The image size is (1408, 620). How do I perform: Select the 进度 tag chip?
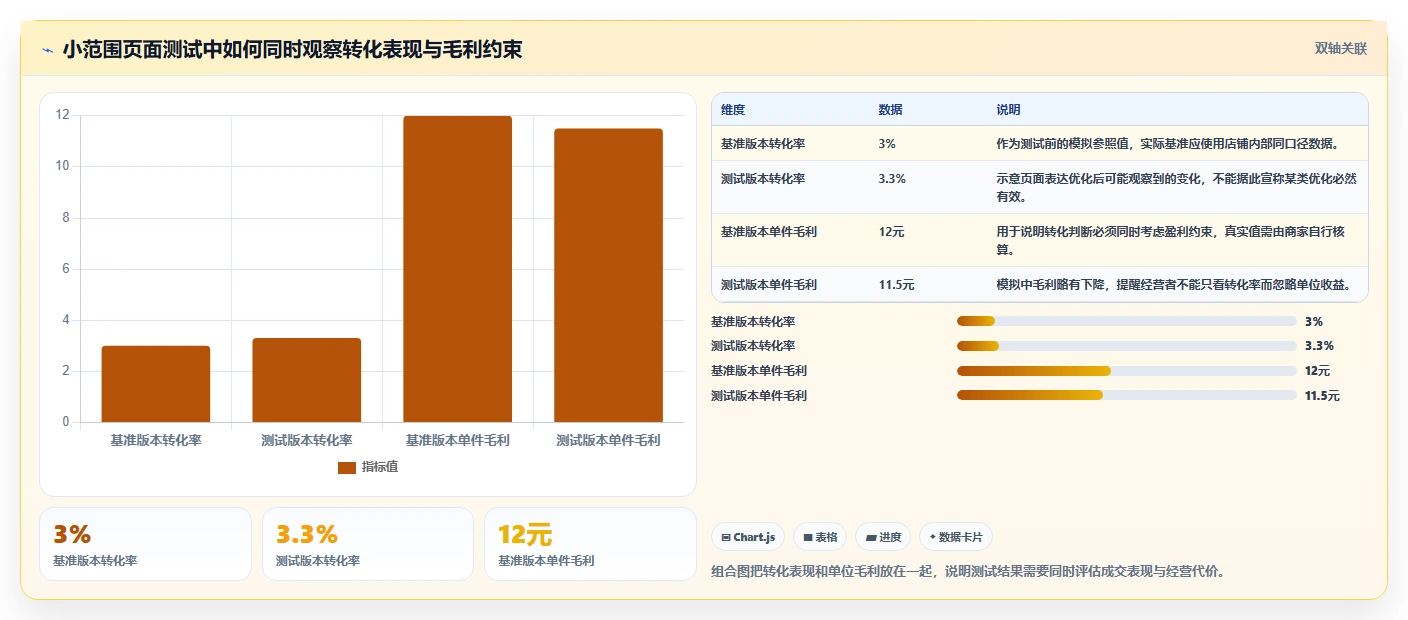(x=883, y=537)
